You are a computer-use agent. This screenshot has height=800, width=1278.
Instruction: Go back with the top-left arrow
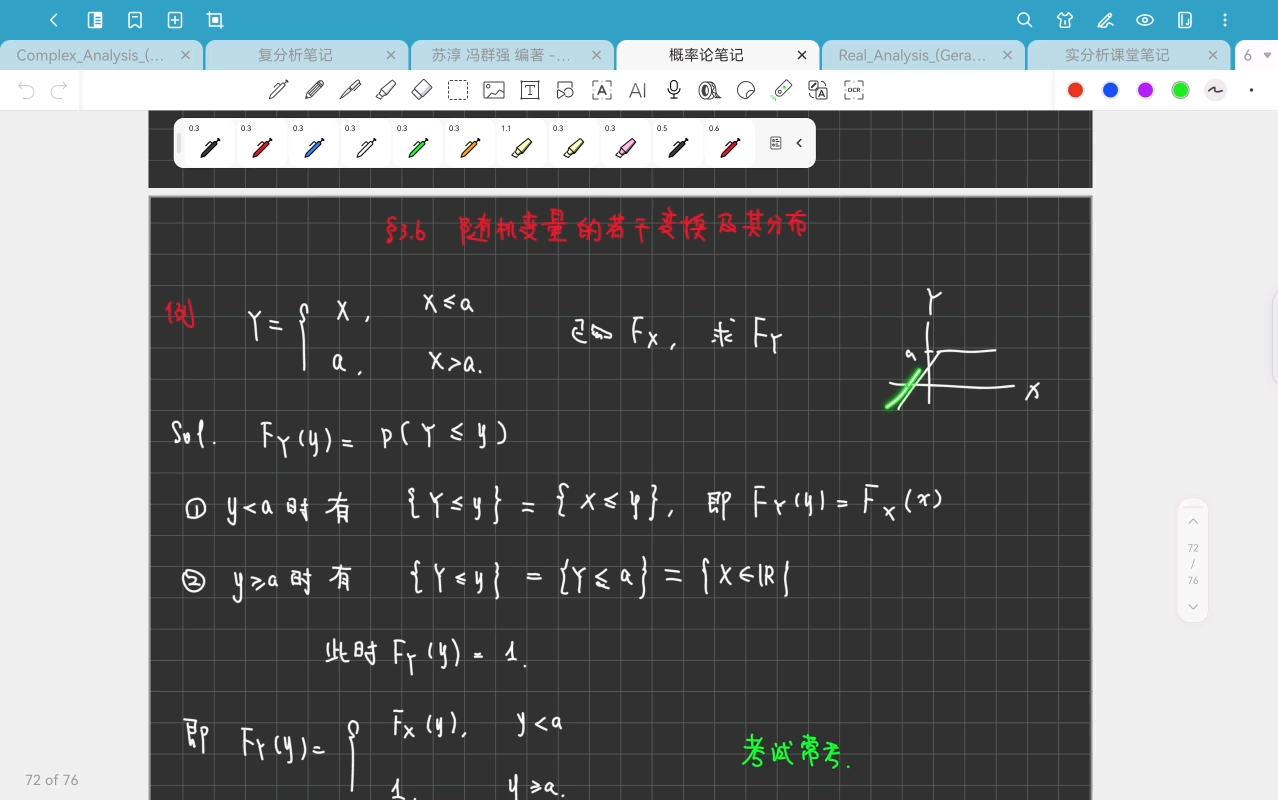(54, 20)
